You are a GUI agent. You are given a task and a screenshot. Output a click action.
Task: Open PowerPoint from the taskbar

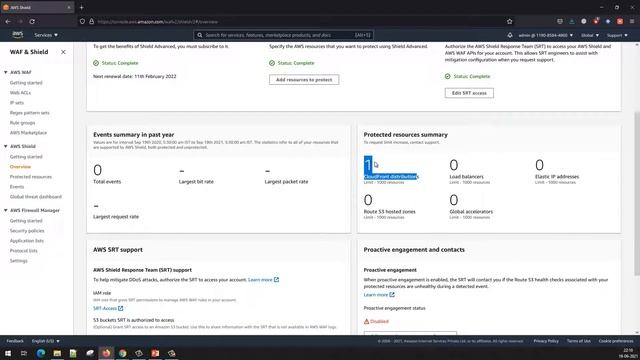pyautogui.click(x=155, y=353)
